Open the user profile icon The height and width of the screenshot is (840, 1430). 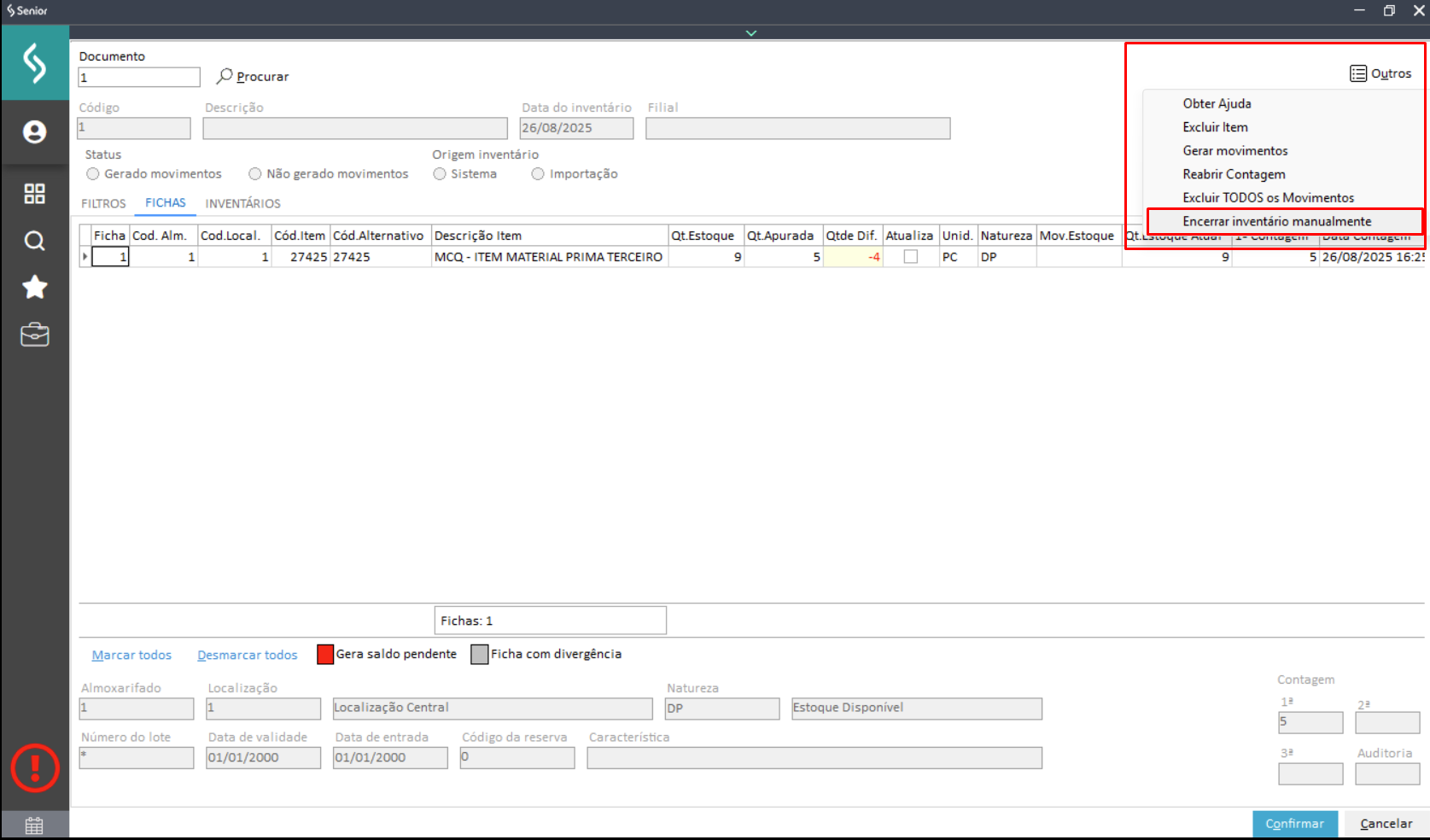click(x=34, y=131)
